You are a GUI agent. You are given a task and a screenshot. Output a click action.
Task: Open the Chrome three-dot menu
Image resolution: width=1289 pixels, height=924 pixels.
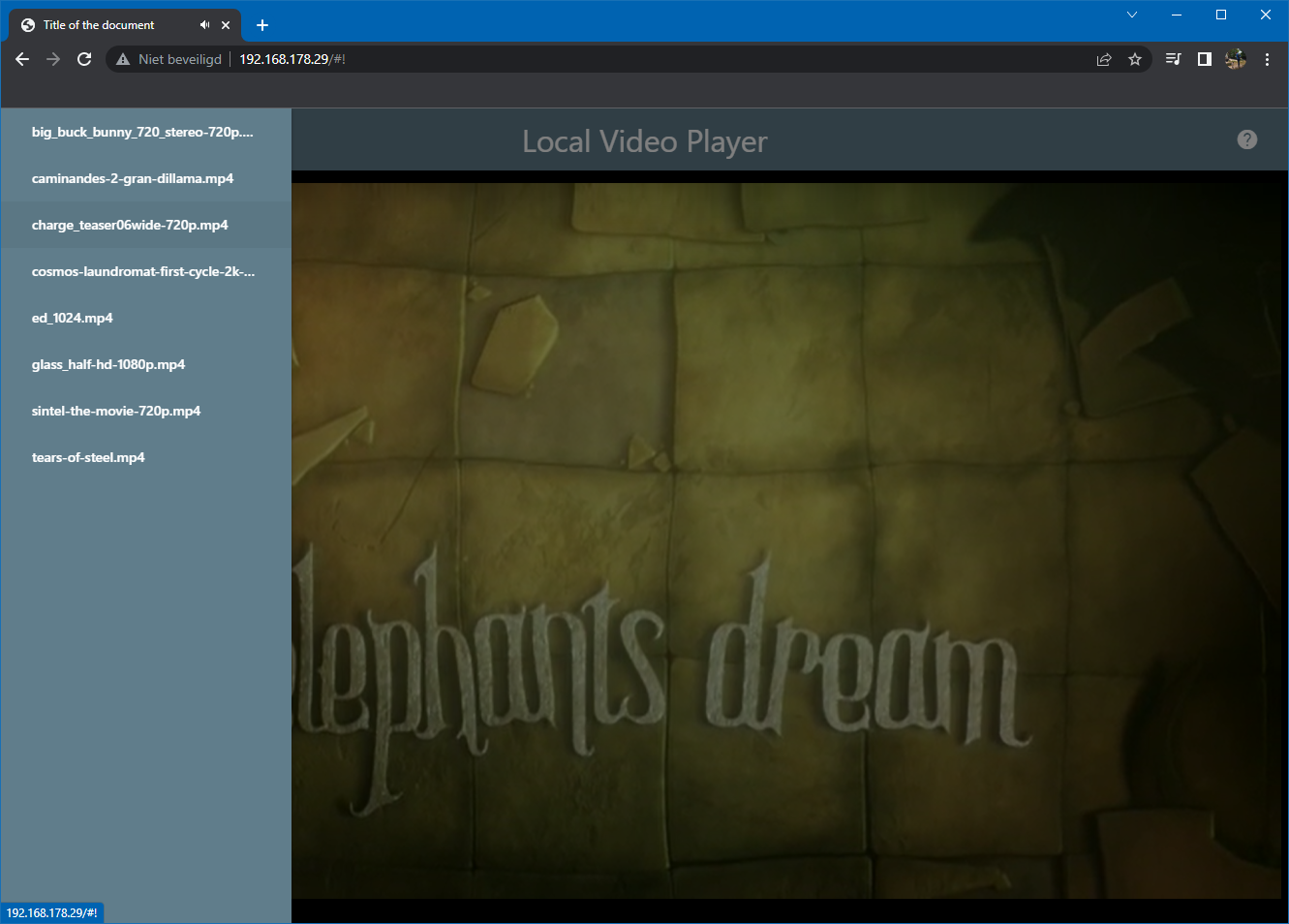pyautogui.click(x=1267, y=59)
